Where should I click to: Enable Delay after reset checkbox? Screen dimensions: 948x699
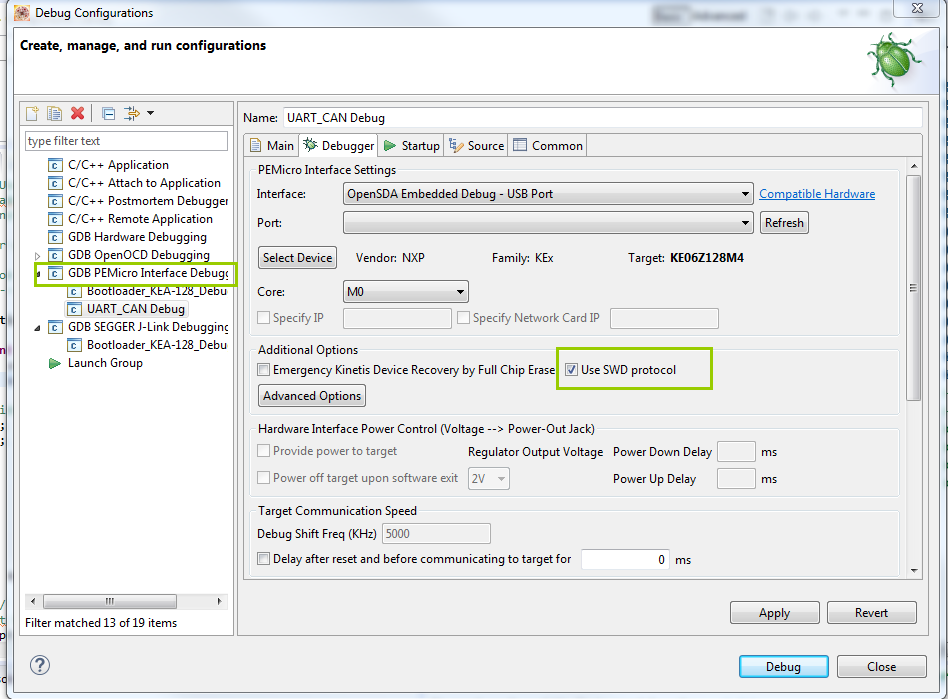click(264, 559)
